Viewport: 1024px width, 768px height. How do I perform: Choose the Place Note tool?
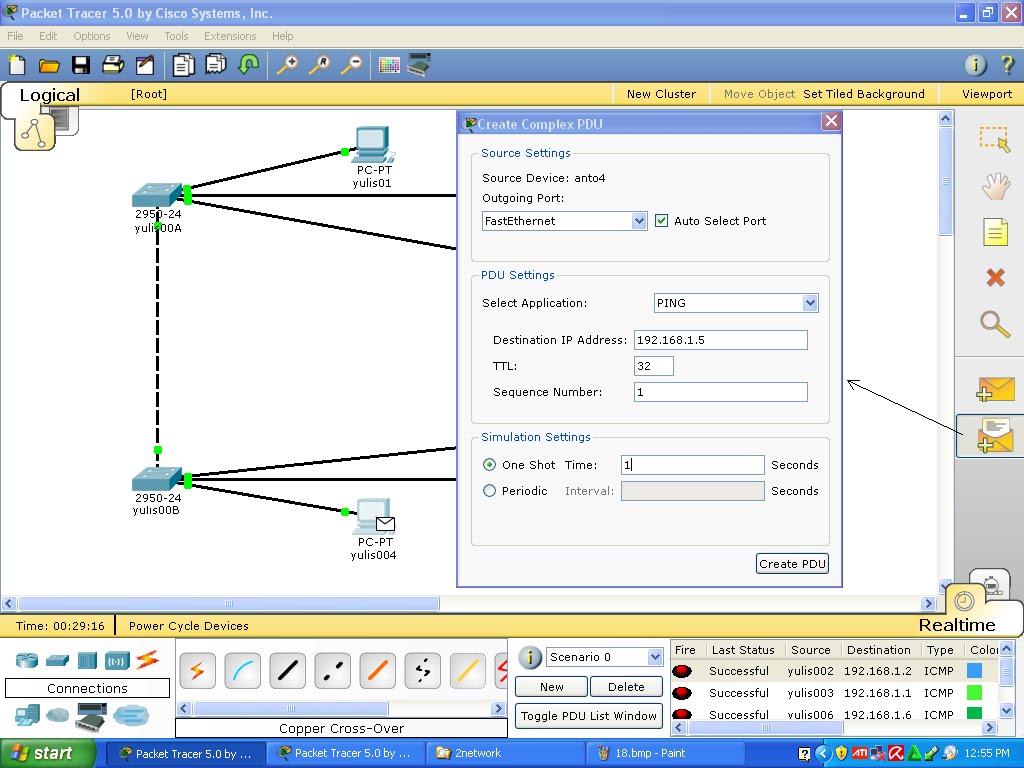click(x=995, y=232)
